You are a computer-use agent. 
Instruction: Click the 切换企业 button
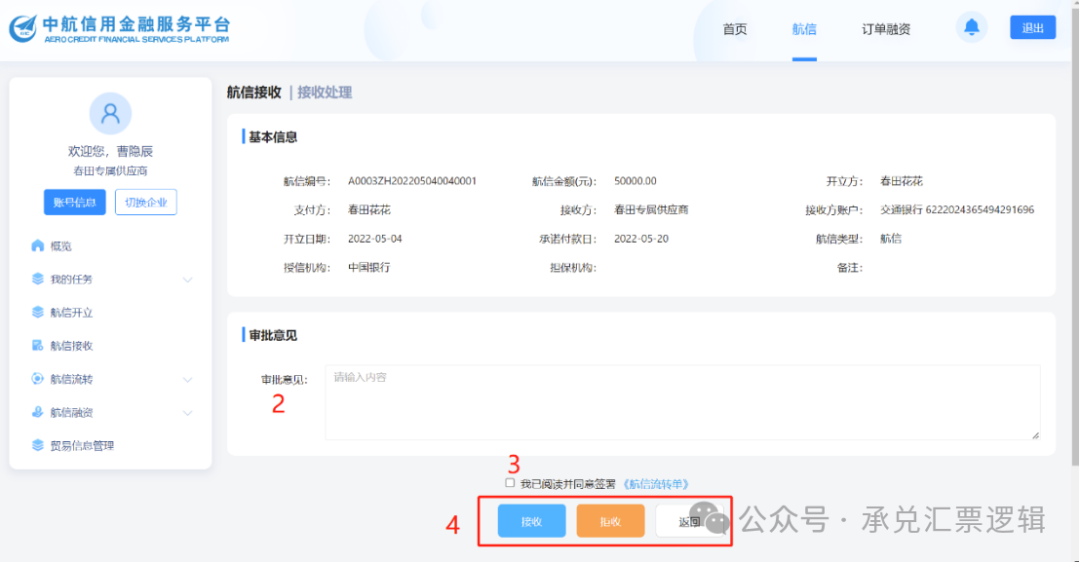click(146, 202)
